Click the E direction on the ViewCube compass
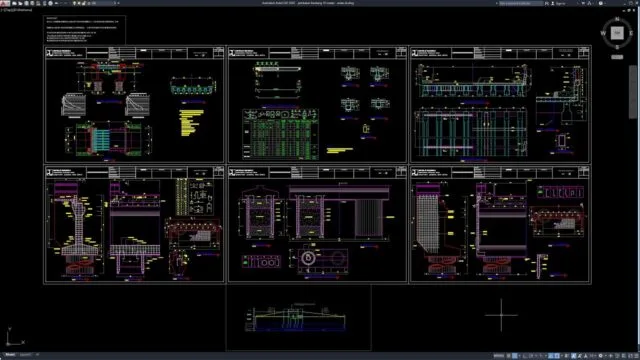This screenshot has height=360, width=640. pos(631,33)
